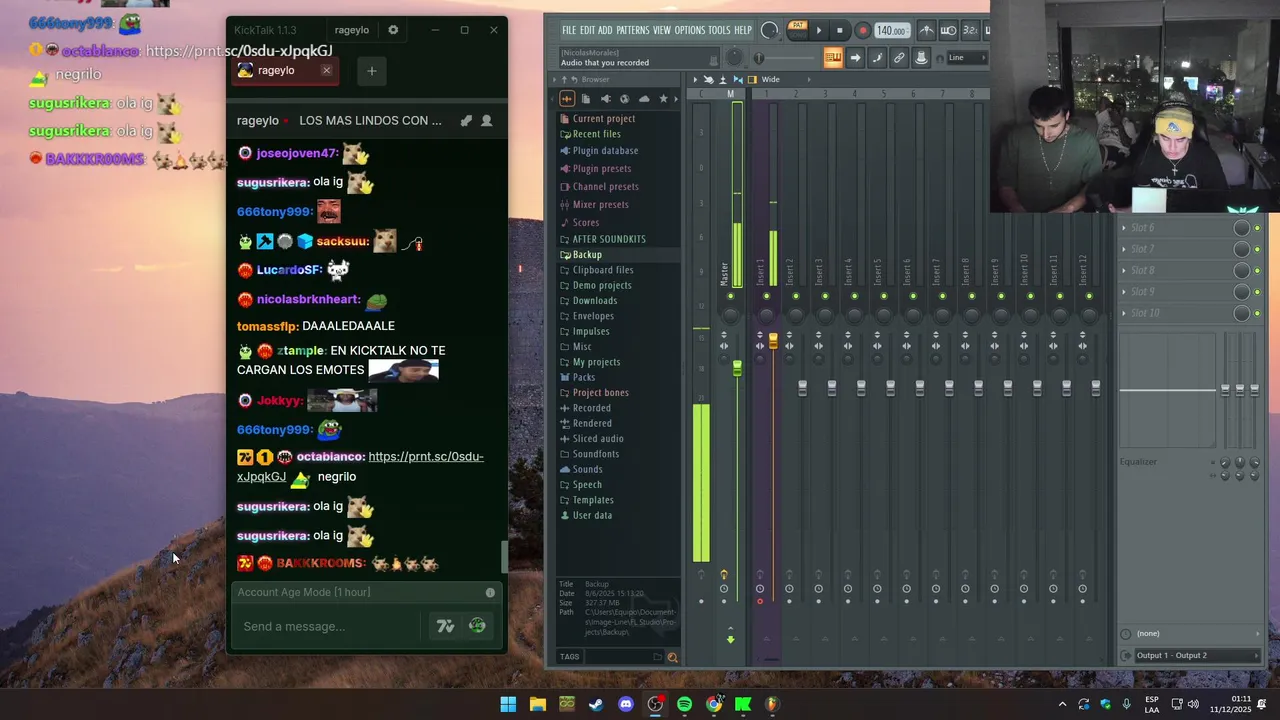Open Spotify from the taskbar
Viewport: 1280px width, 720px height.
[684, 704]
